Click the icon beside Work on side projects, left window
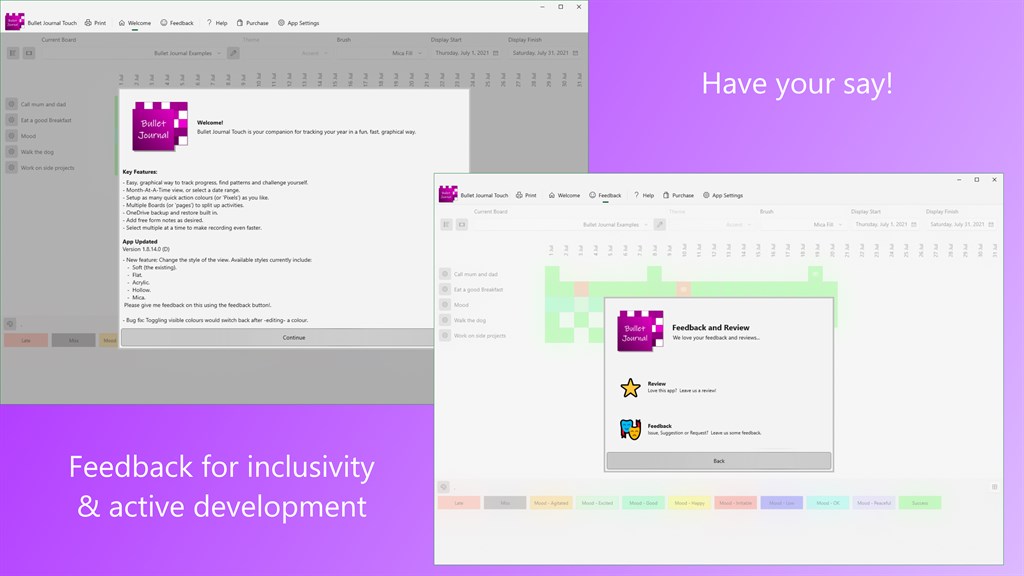Screen dimensions: 1024x576 coord(12,167)
